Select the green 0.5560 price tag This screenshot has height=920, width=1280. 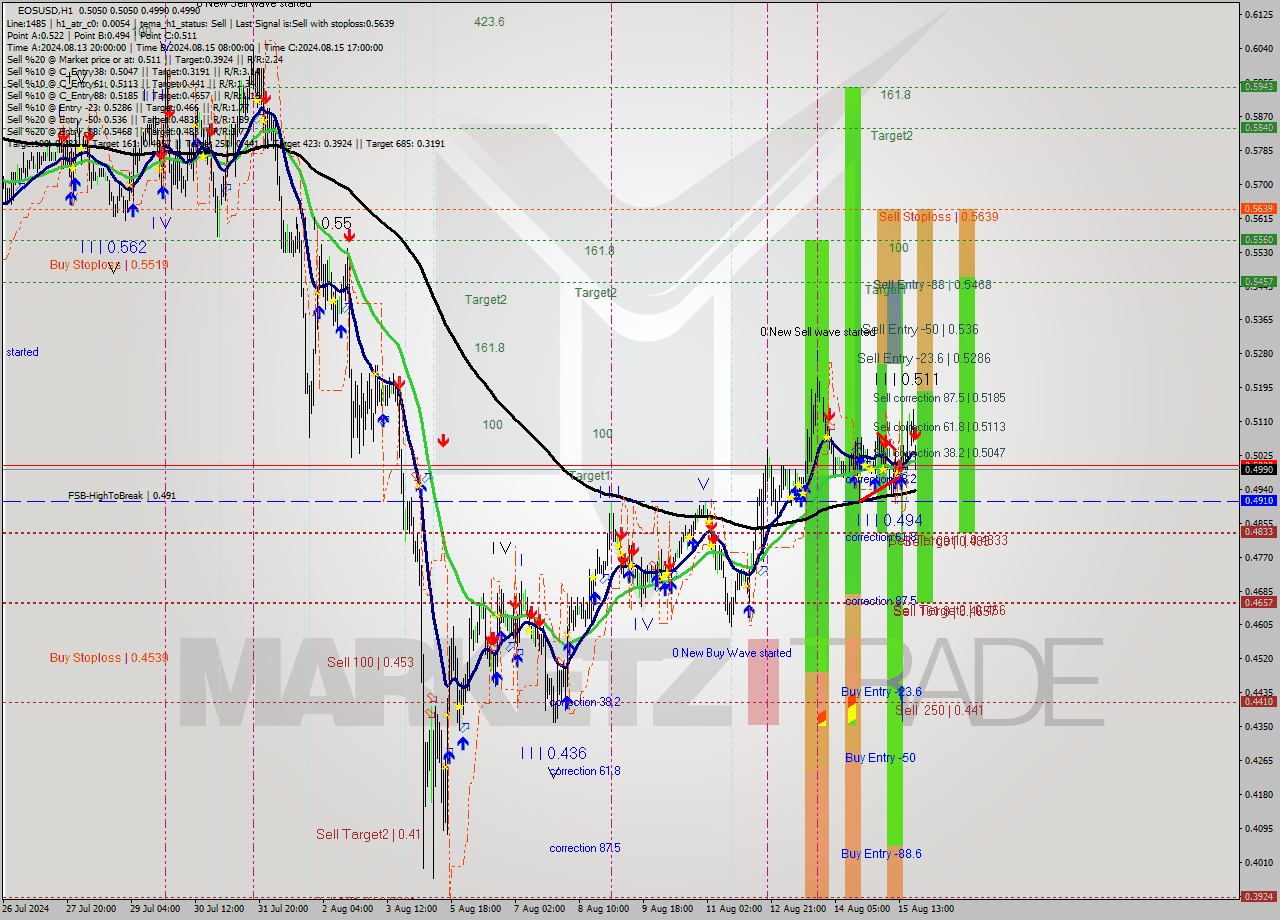pyautogui.click(x=1258, y=239)
